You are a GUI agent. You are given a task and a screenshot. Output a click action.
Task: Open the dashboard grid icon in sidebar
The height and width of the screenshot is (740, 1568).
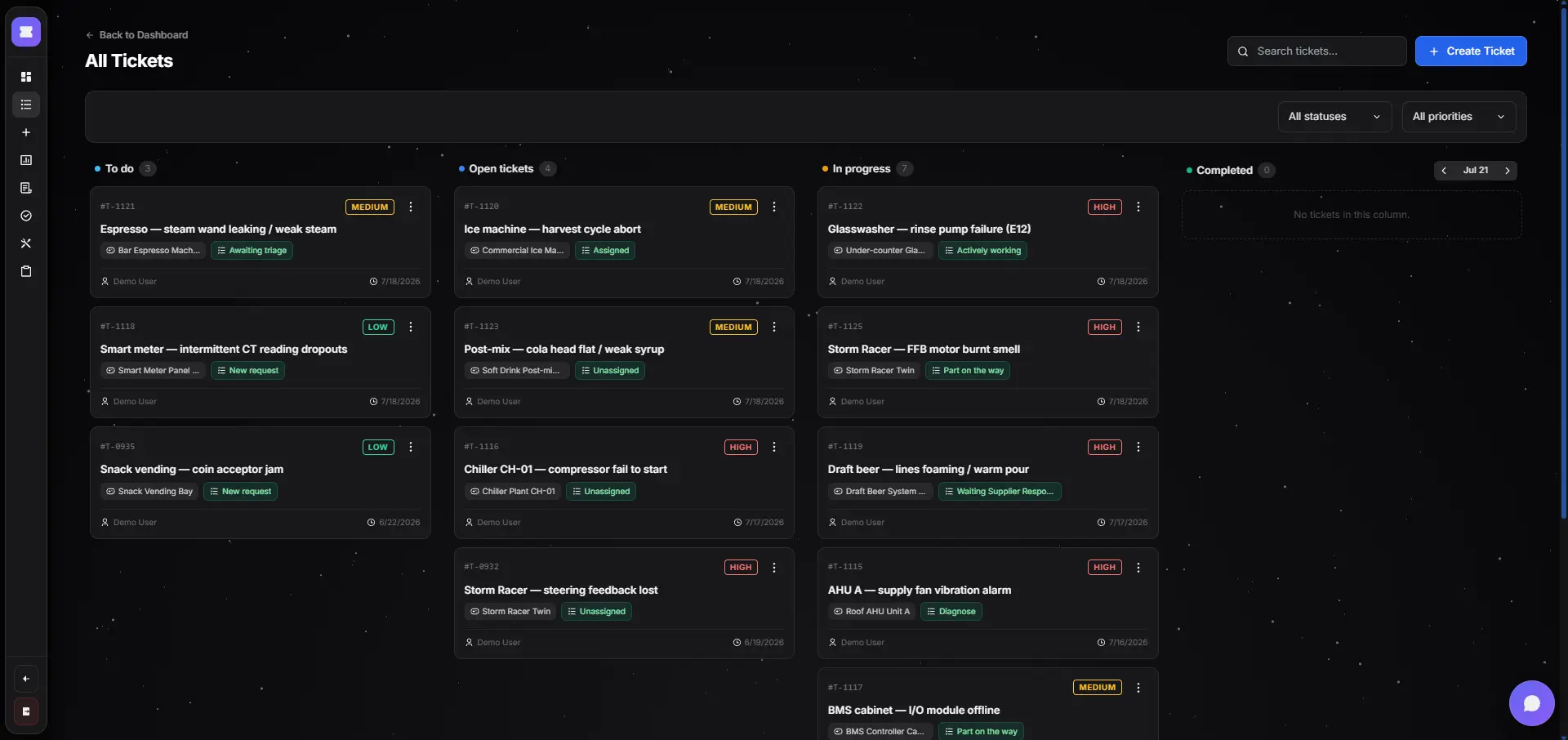pyautogui.click(x=26, y=77)
